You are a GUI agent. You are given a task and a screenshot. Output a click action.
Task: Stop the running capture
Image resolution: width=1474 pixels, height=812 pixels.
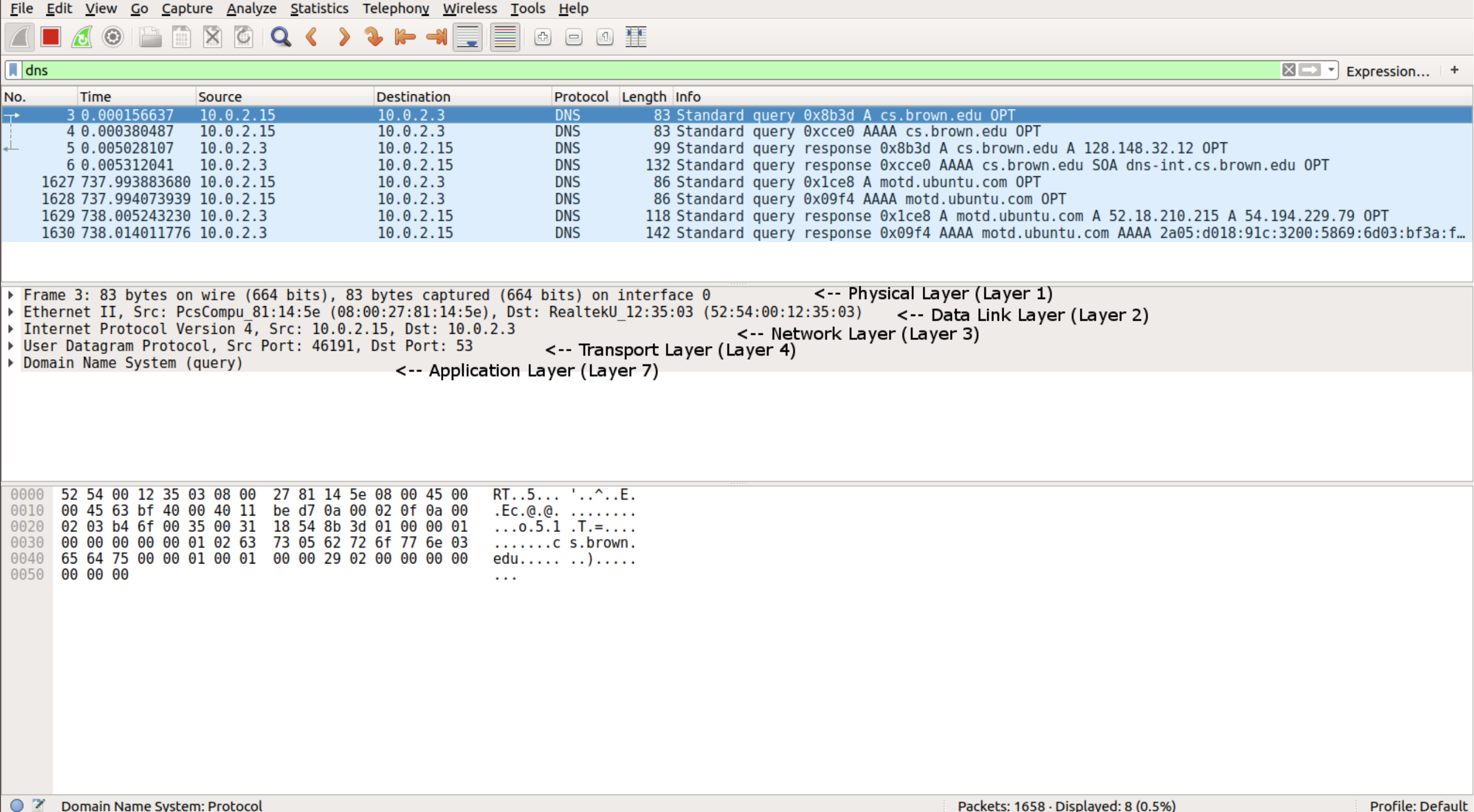point(50,37)
